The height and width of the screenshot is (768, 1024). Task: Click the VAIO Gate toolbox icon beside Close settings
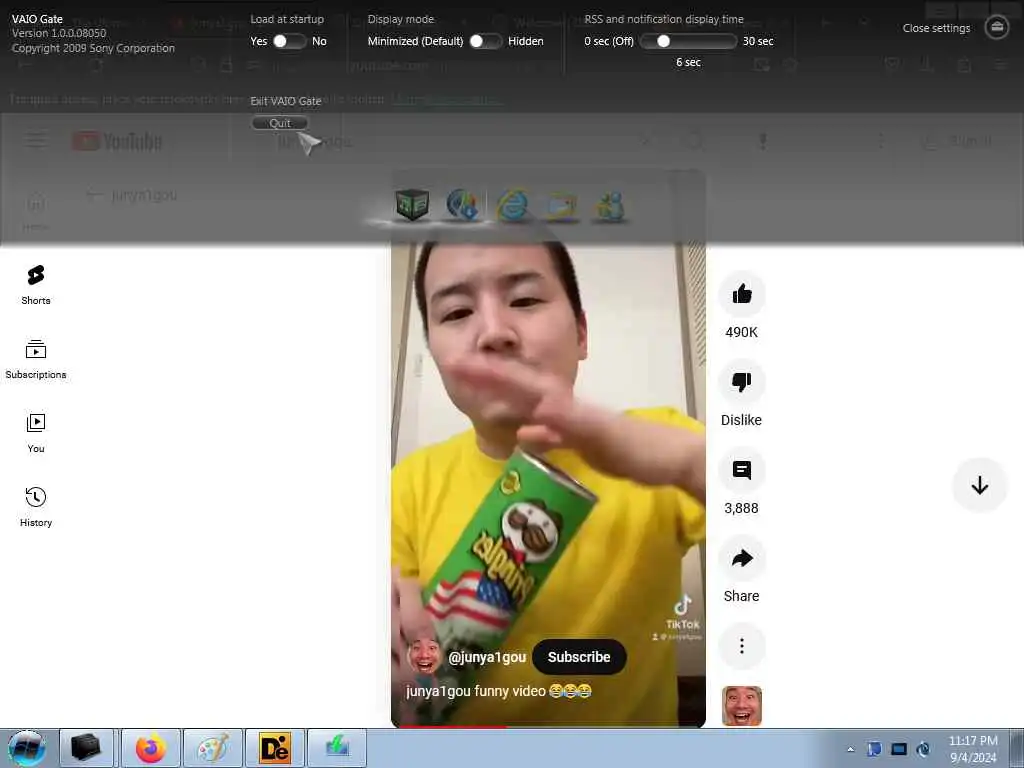pyautogui.click(x=997, y=27)
